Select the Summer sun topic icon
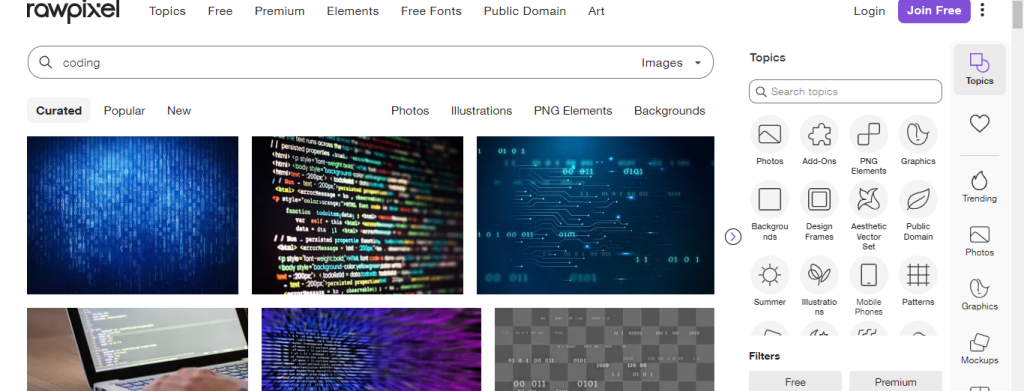 (769, 275)
